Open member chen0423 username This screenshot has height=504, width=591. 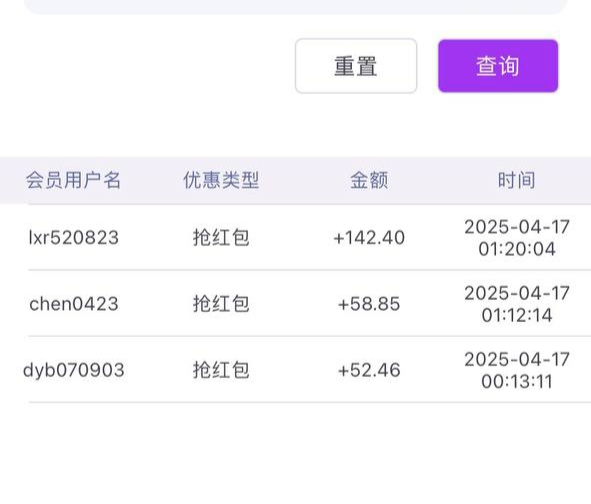pos(74,304)
